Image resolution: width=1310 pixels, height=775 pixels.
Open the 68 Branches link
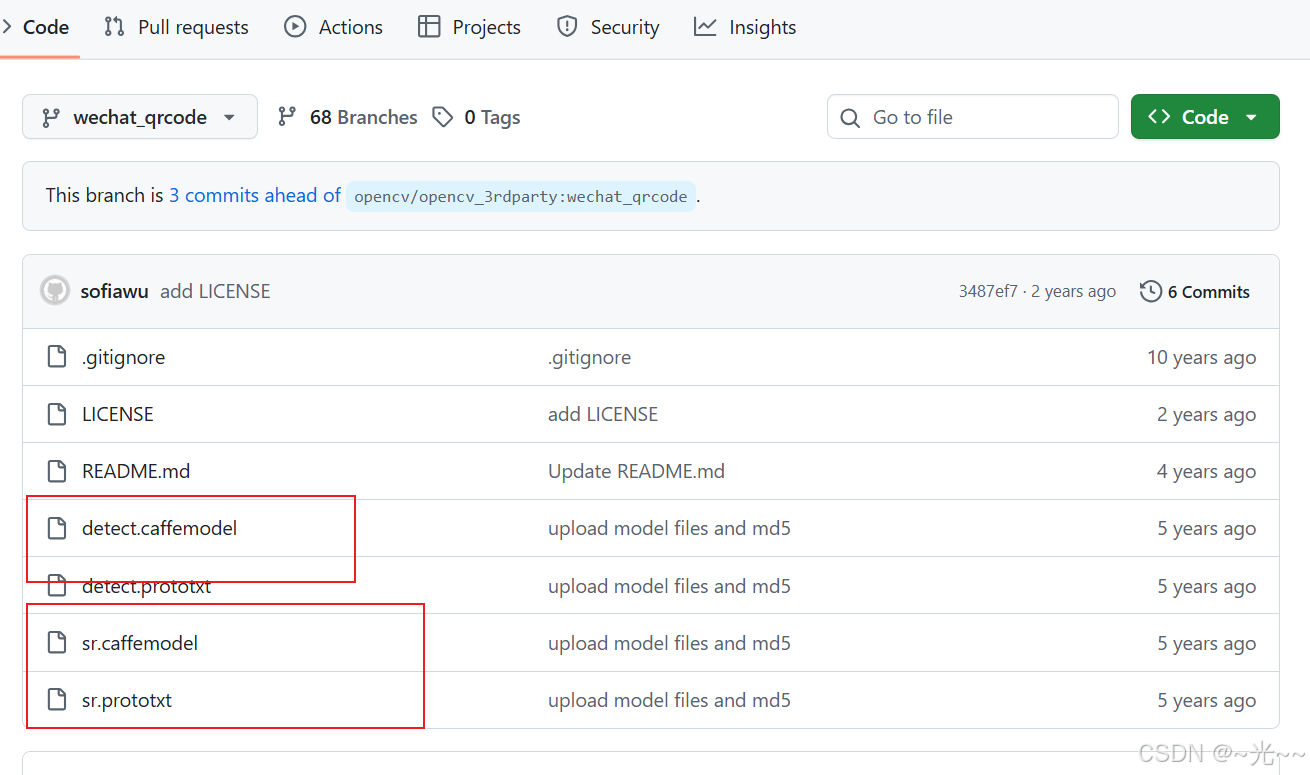click(x=347, y=117)
